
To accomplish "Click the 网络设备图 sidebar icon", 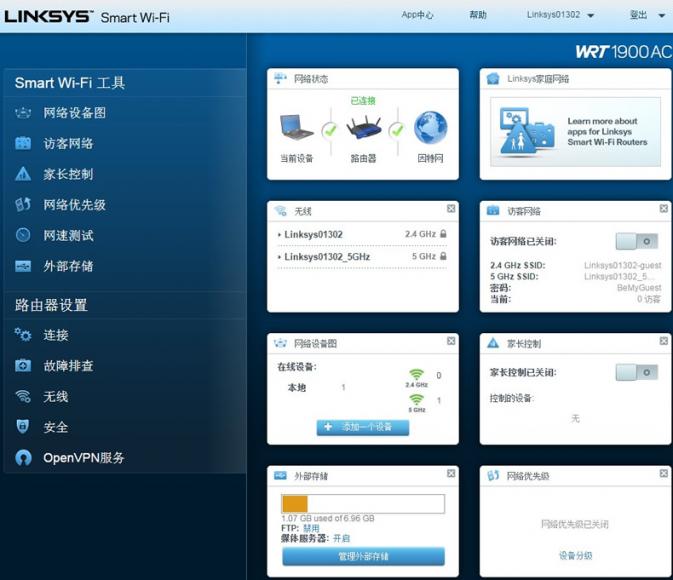I will point(23,113).
